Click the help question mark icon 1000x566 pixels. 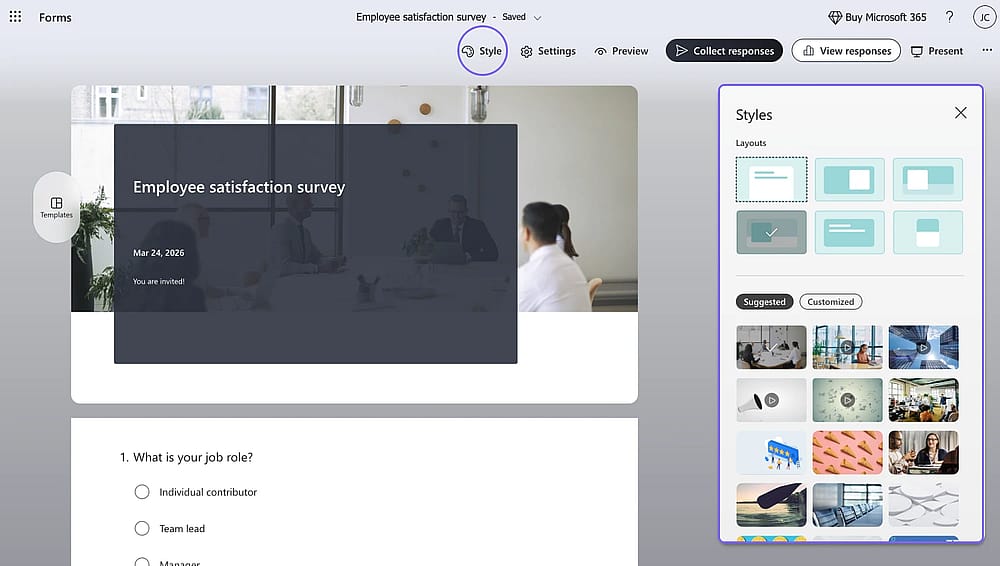(x=949, y=17)
